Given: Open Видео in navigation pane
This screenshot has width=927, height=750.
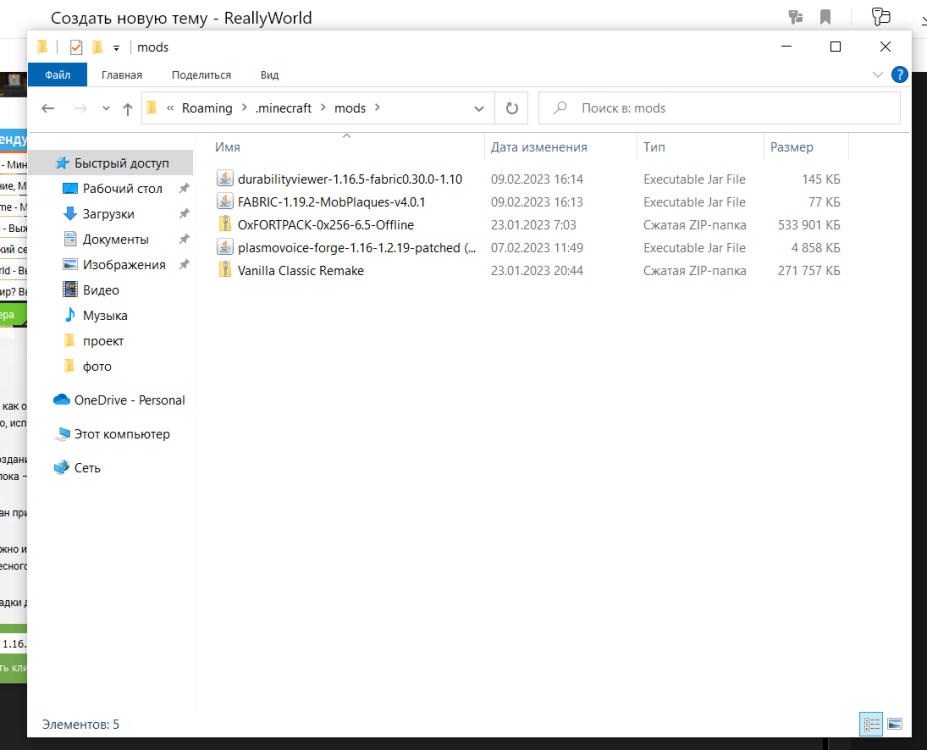Looking at the screenshot, I should (x=101, y=290).
